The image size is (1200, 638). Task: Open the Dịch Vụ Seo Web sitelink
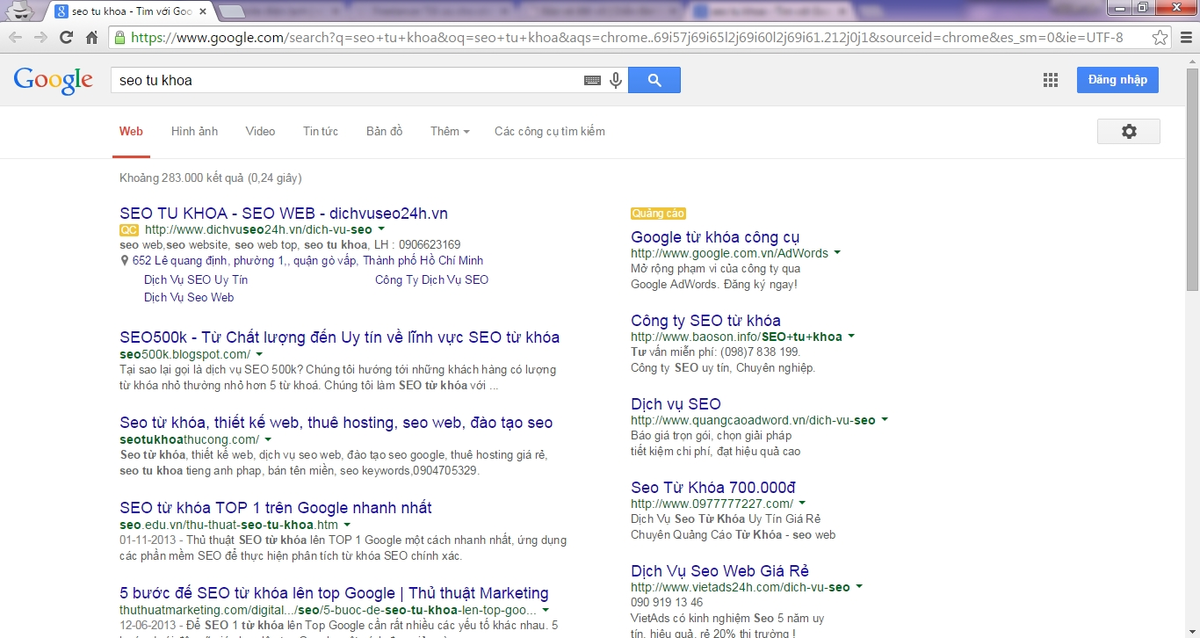point(189,297)
